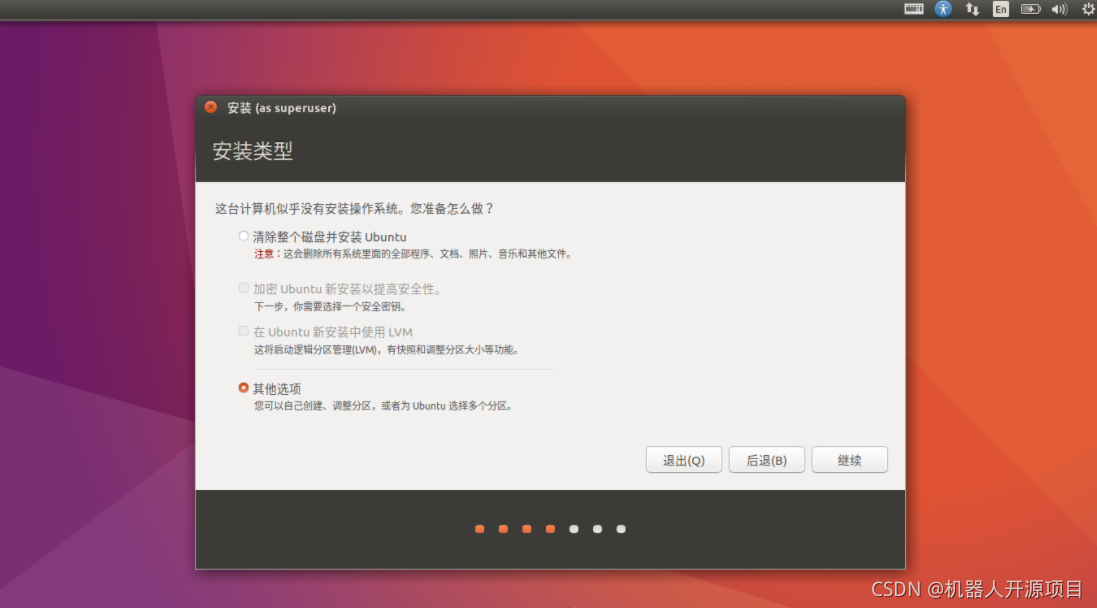Click the 安装 (as superuser) window title
Viewport: 1097px width, 608px height.
282,108
